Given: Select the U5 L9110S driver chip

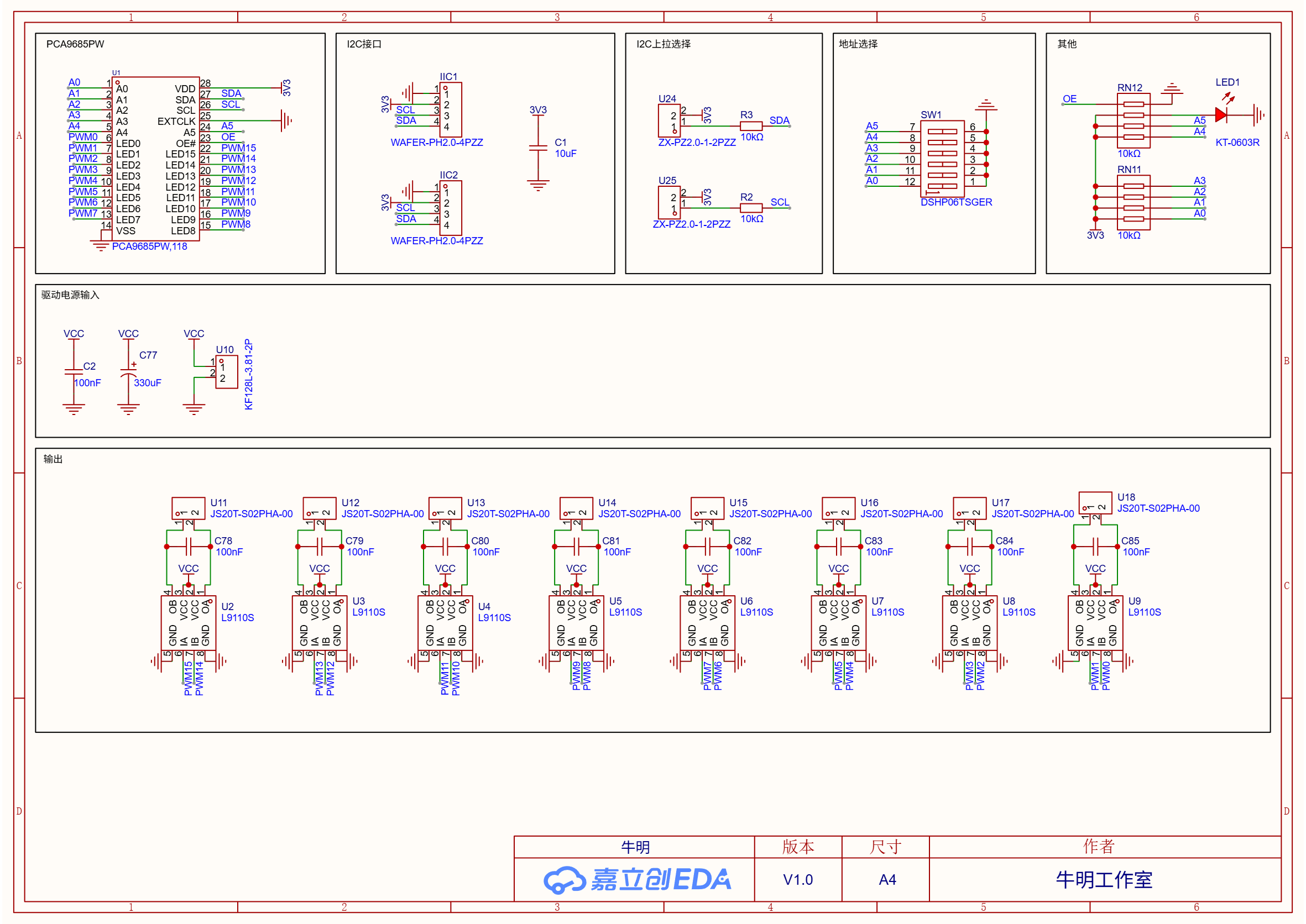Looking at the screenshot, I should (x=576, y=623).
